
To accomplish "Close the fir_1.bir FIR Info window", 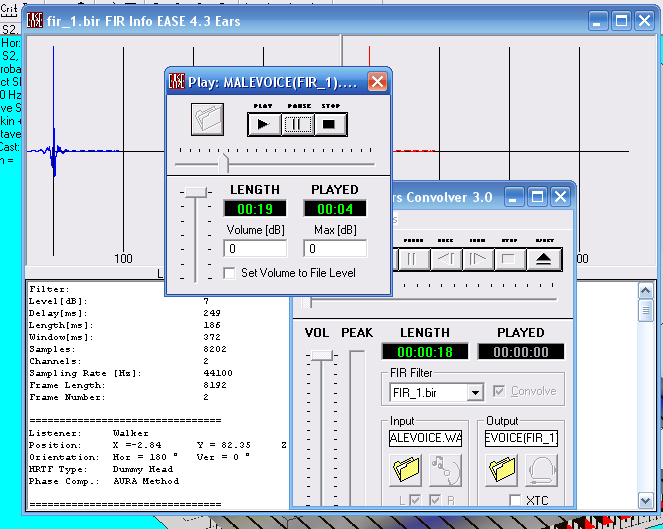I will click(645, 21).
